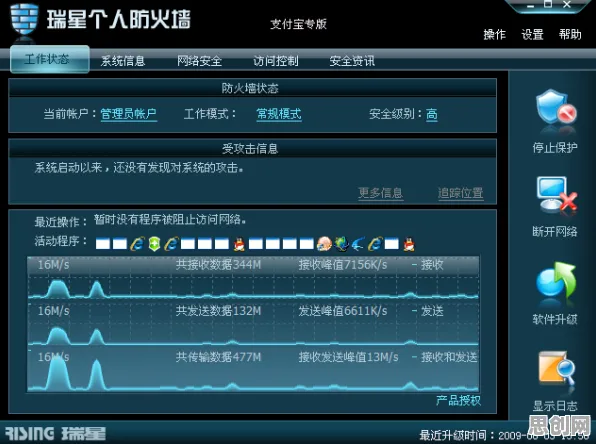Open the 更多信息 link
The width and height of the screenshot is (596, 444).
click(380, 193)
